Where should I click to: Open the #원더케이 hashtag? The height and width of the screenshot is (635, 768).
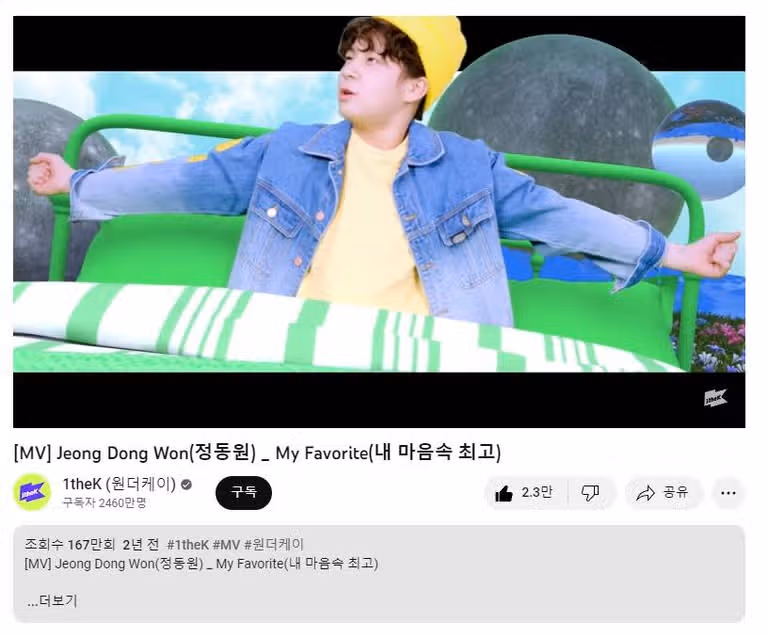pos(274,545)
